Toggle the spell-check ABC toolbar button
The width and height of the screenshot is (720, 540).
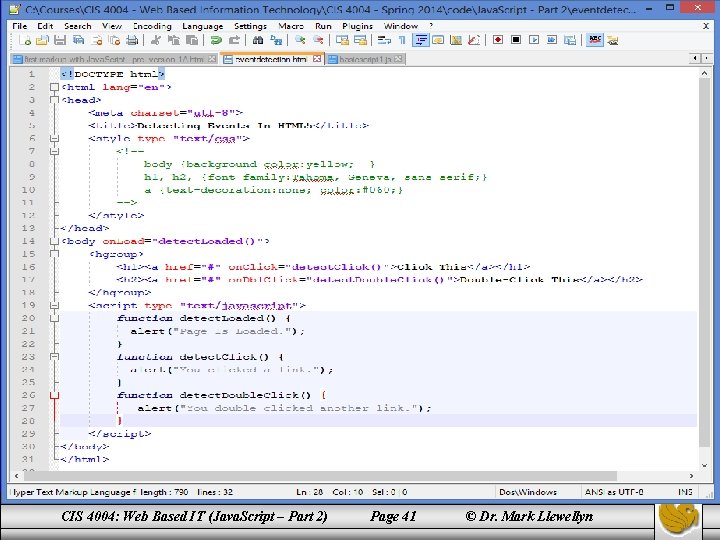(x=595, y=40)
